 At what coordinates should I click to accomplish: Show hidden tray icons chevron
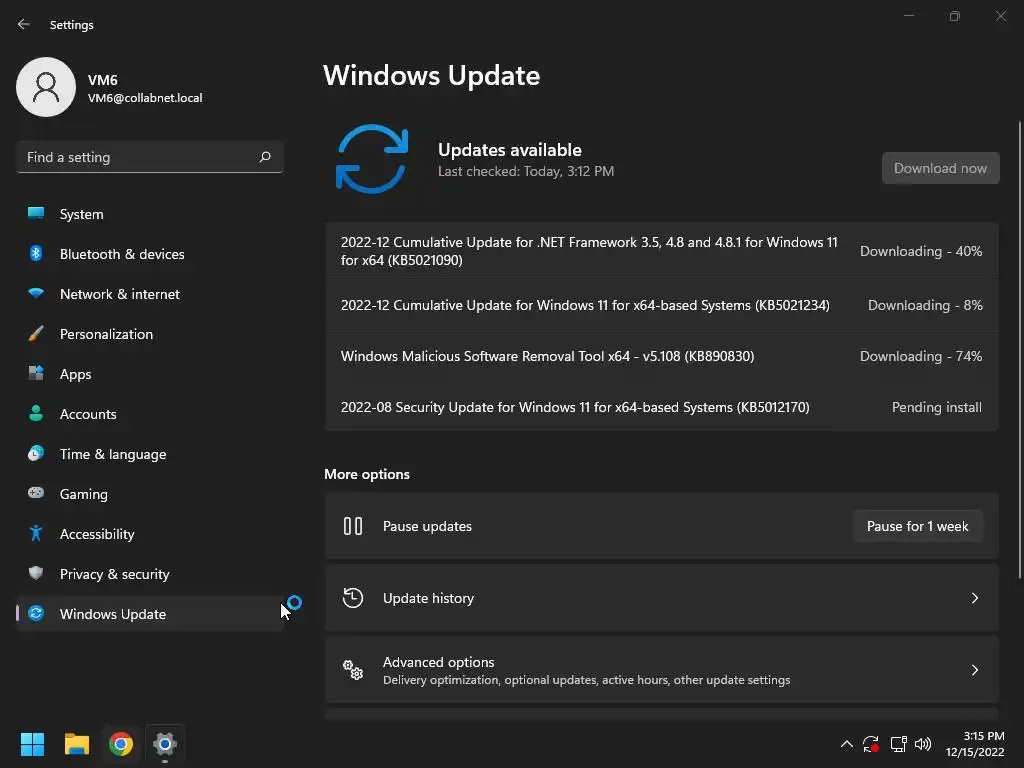point(846,744)
